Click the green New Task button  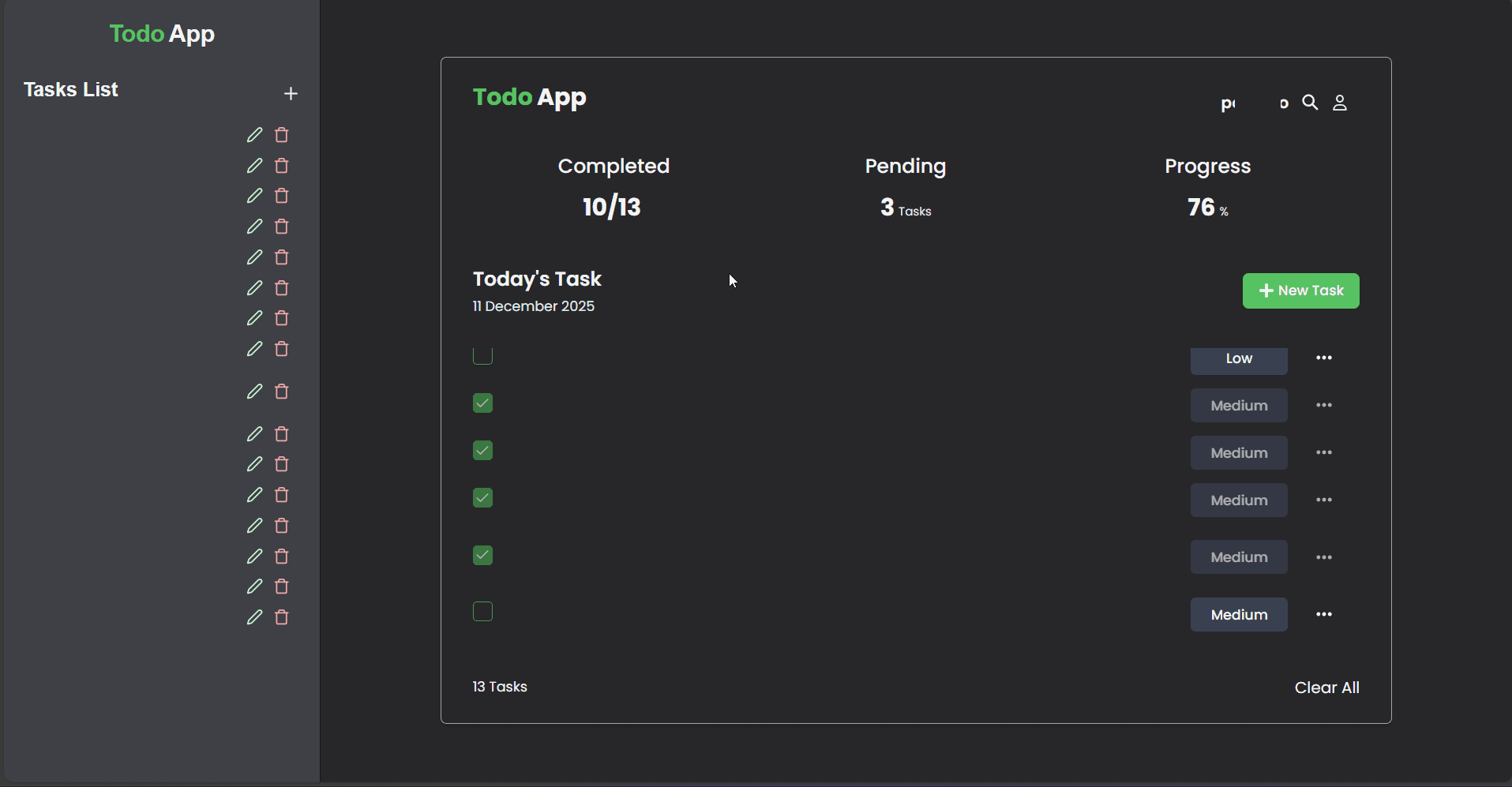[x=1300, y=290]
